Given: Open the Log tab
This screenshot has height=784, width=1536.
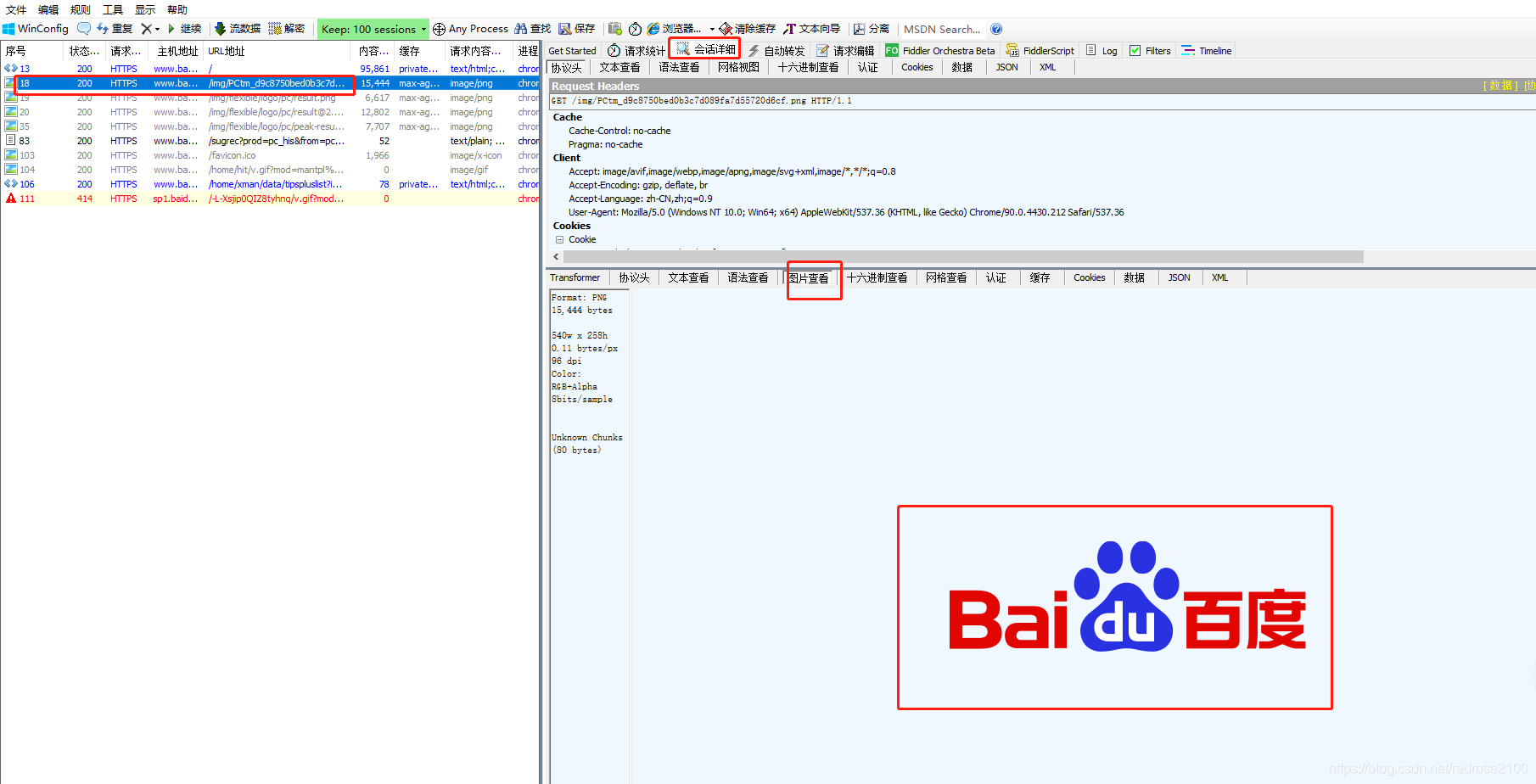Looking at the screenshot, I should click(1102, 51).
